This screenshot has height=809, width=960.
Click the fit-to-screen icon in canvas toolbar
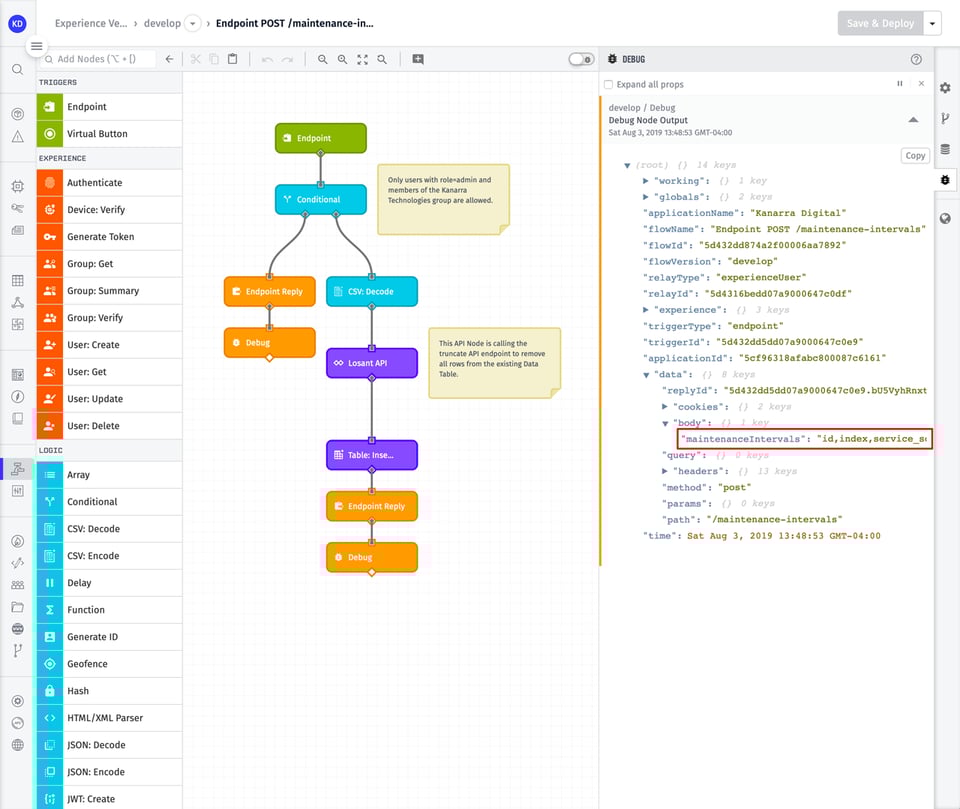click(x=362, y=59)
